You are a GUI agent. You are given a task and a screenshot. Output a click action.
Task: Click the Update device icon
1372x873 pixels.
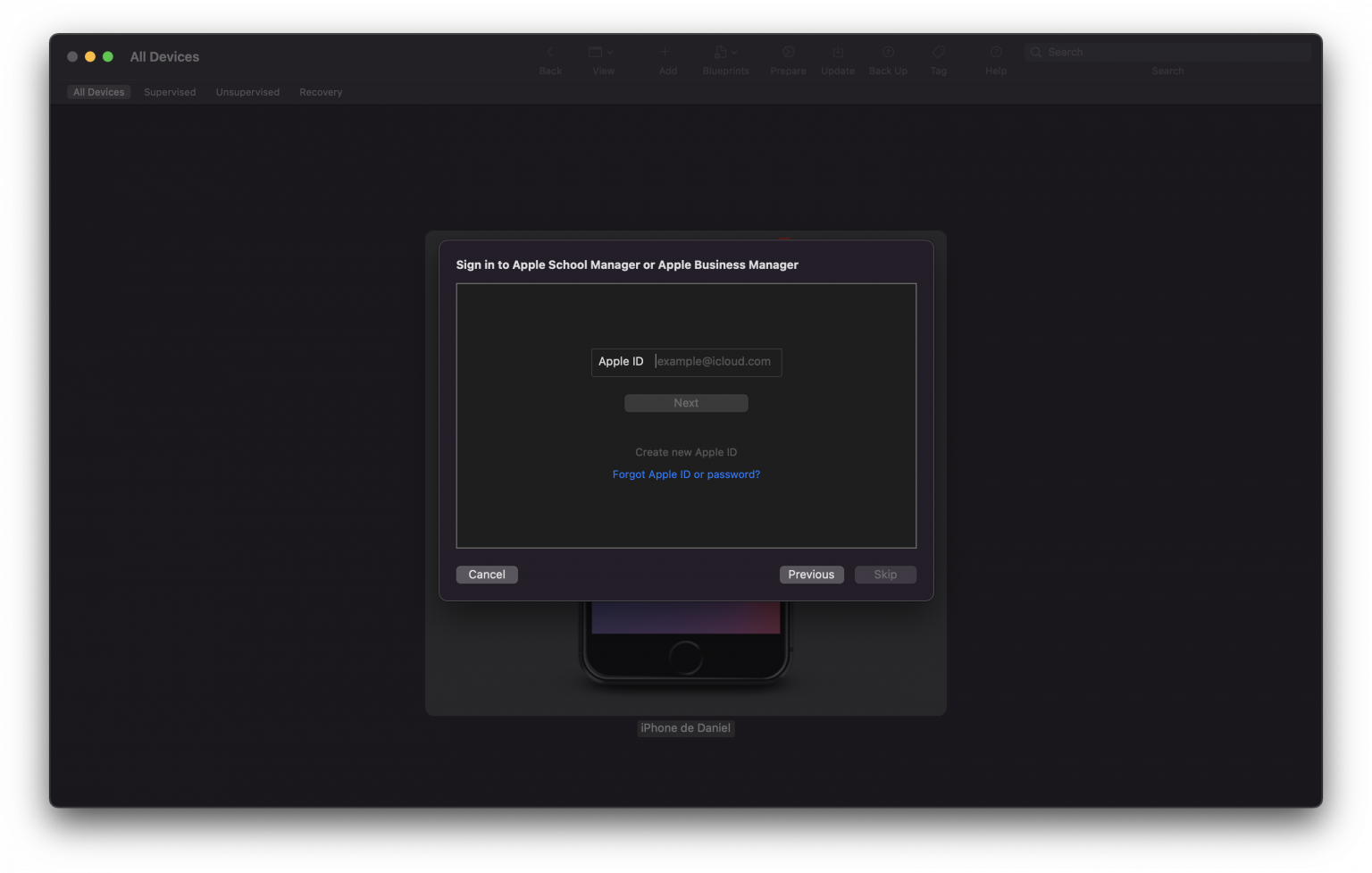(837, 52)
